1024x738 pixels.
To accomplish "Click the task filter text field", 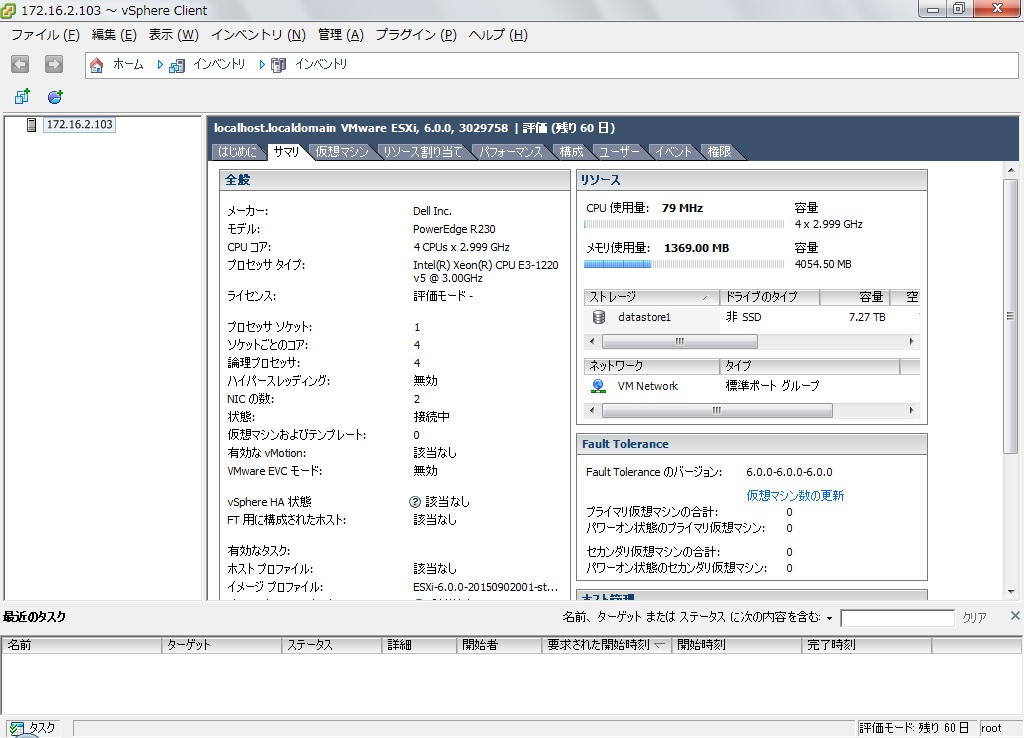I will click(897, 618).
